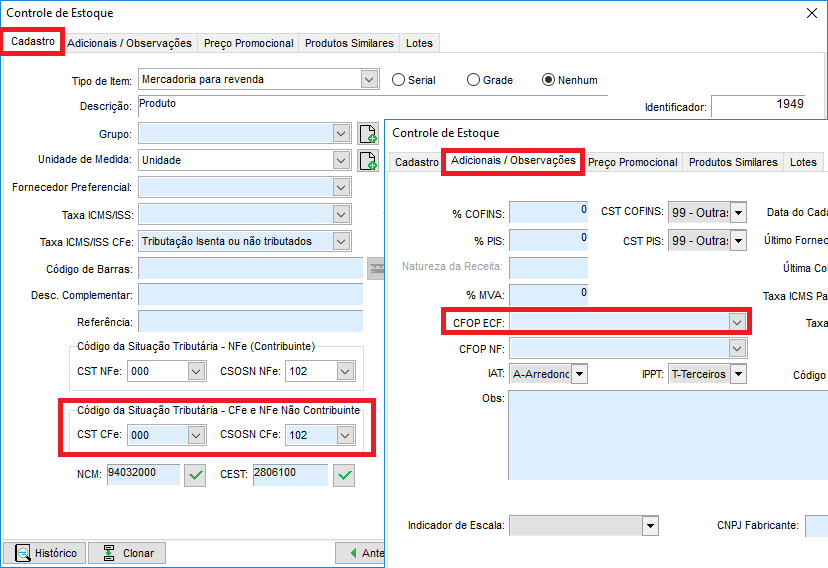Click the green check next to CEST

pyautogui.click(x=345, y=476)
